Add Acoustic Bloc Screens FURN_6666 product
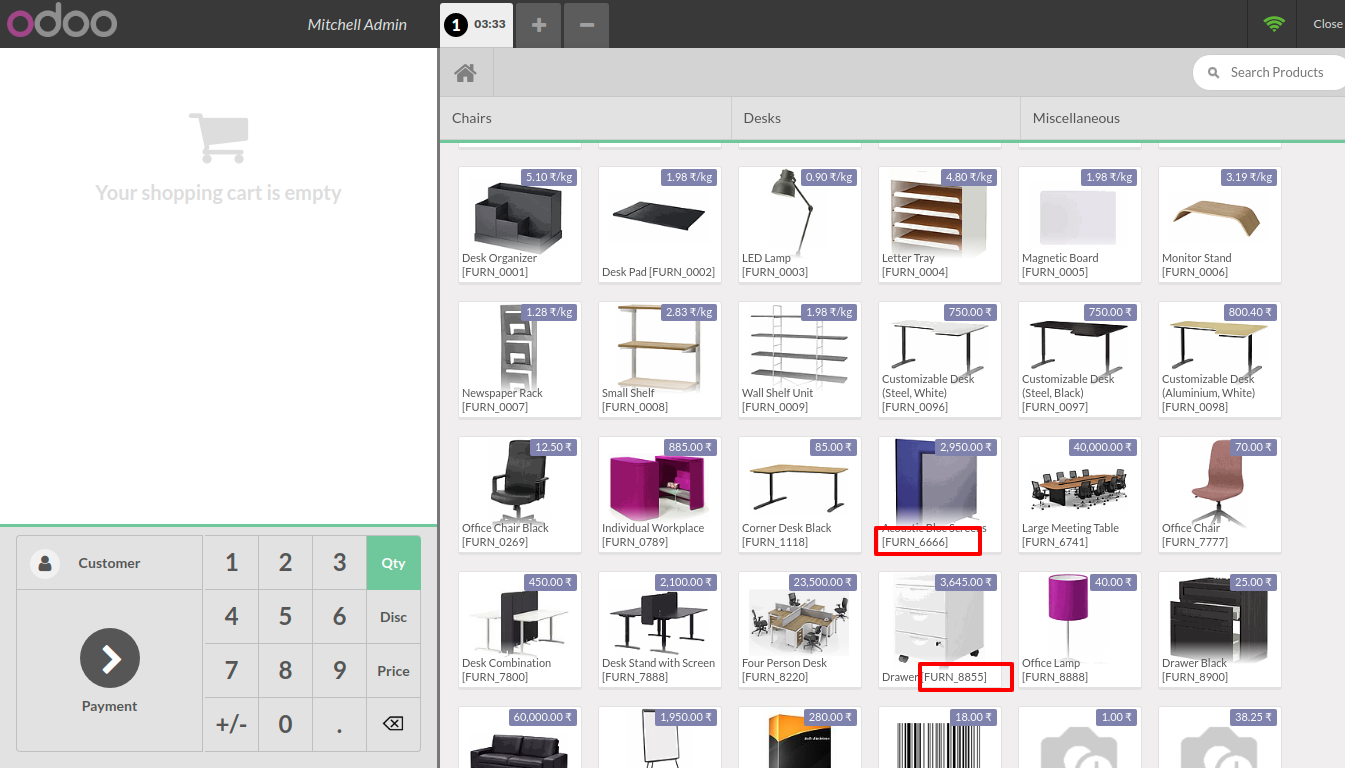Image resolution: width=1345 pixels, height=768 pixels. coord(940,495)
